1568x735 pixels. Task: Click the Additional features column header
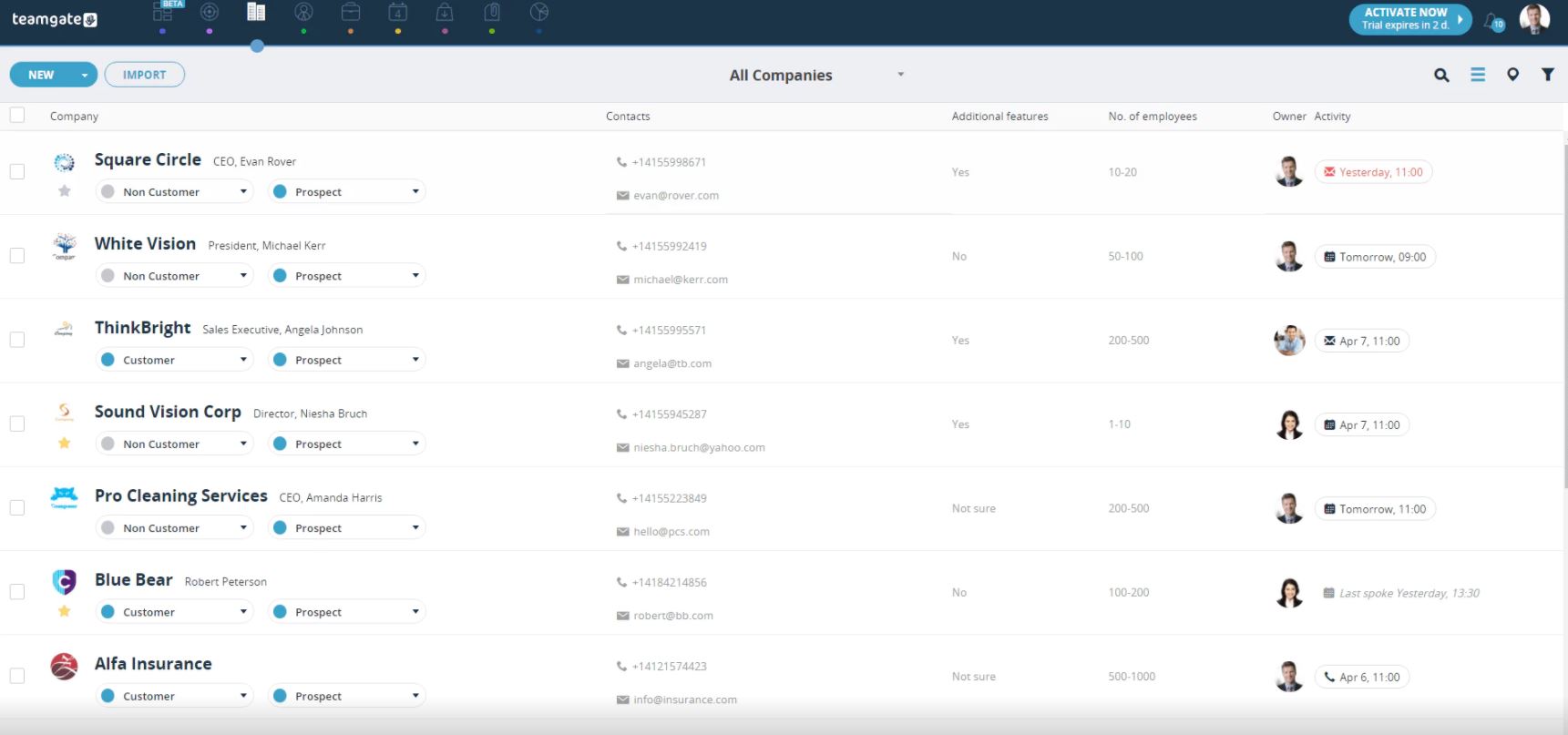pos(999,117)
